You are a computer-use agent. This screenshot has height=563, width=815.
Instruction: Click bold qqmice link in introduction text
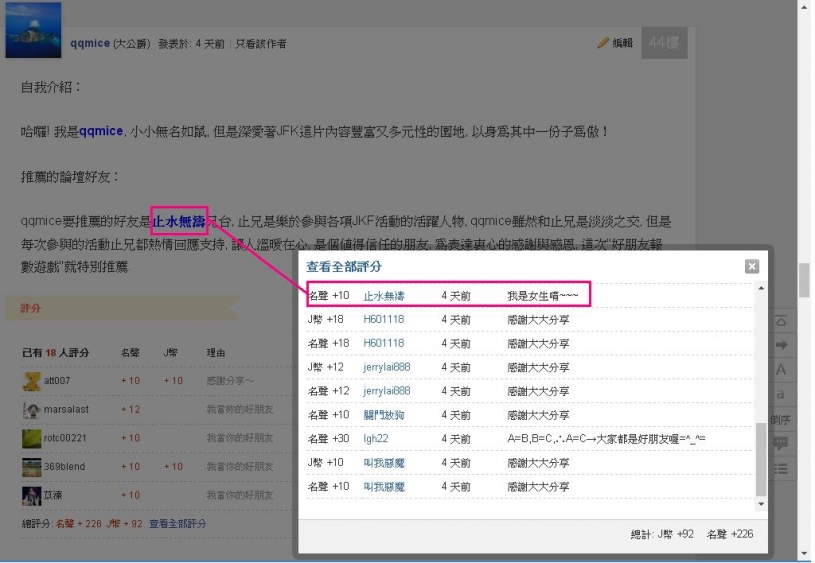(x=101, y=132)
